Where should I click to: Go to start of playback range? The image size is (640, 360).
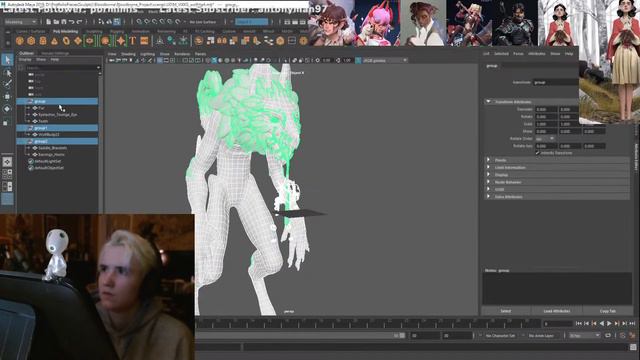pos(578,324)
